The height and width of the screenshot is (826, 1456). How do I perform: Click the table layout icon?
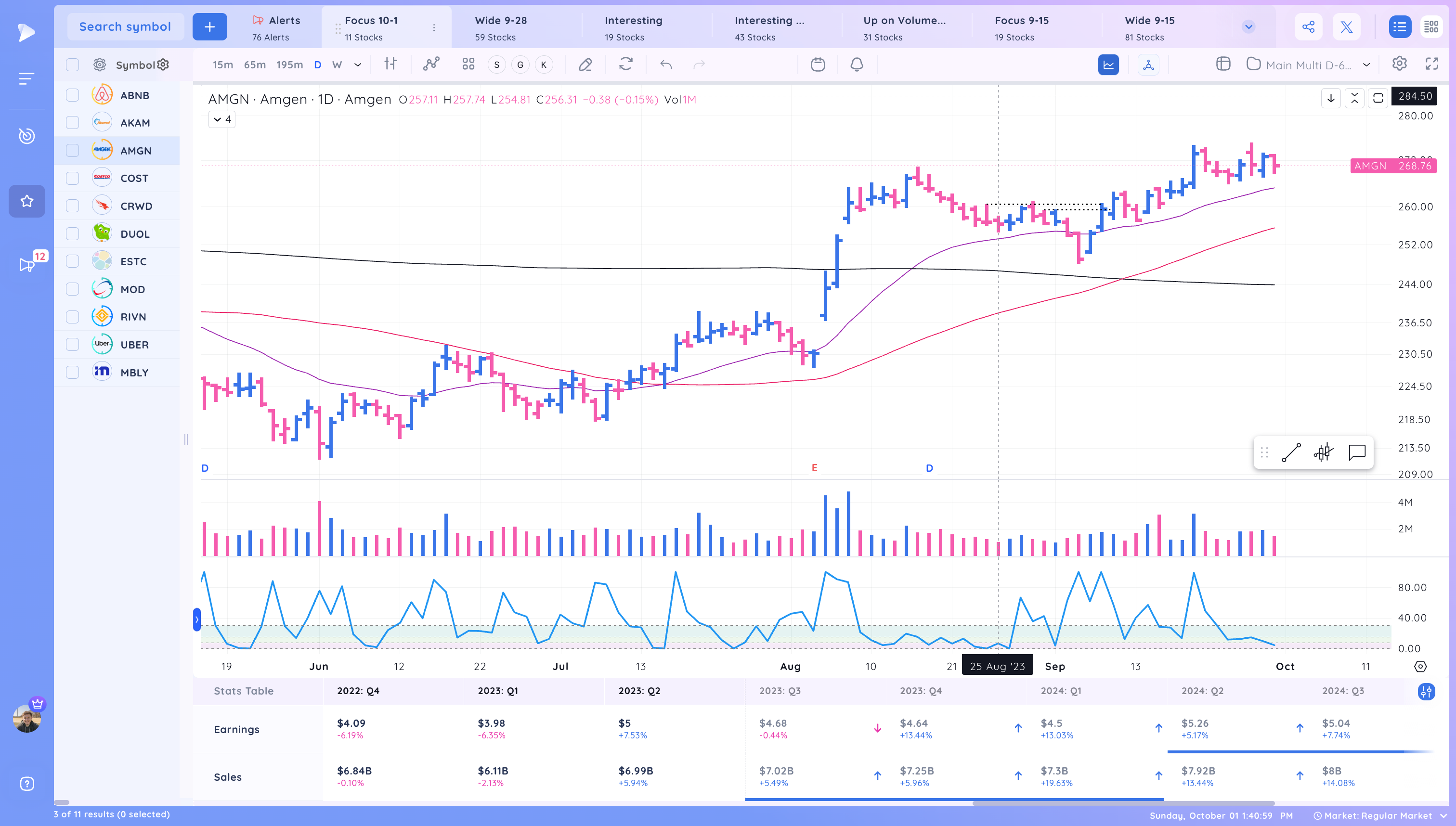point(1223,64)
